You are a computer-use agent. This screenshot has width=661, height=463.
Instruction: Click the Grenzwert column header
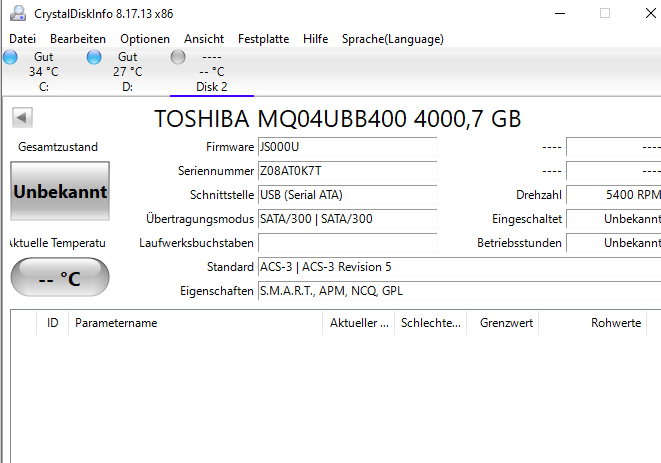502,323
